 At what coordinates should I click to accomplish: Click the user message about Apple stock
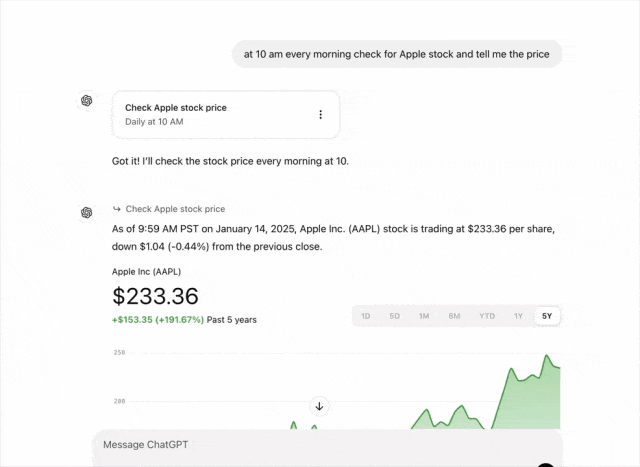[x=396, y=54]
